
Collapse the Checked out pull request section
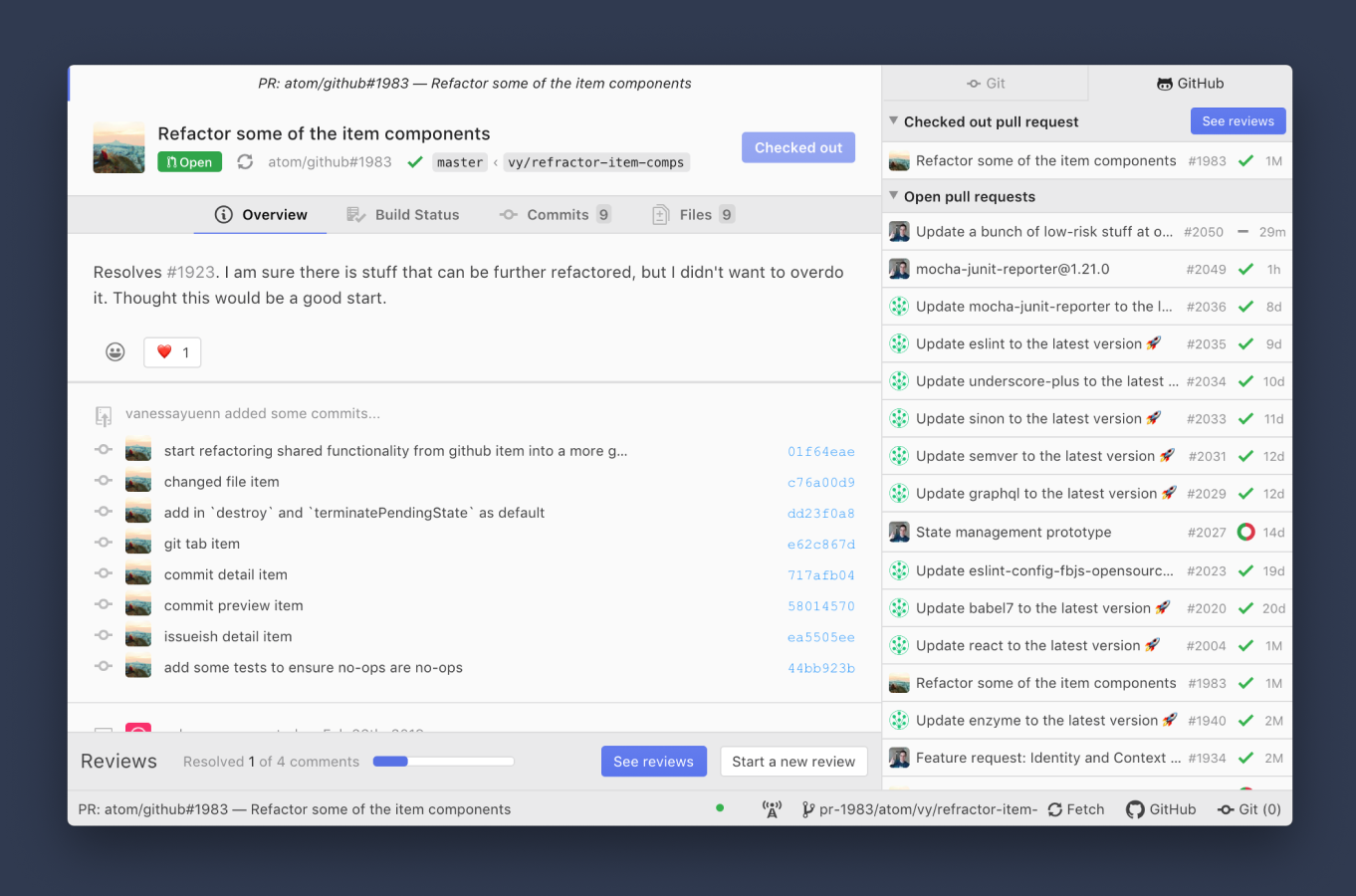(894, 120)
